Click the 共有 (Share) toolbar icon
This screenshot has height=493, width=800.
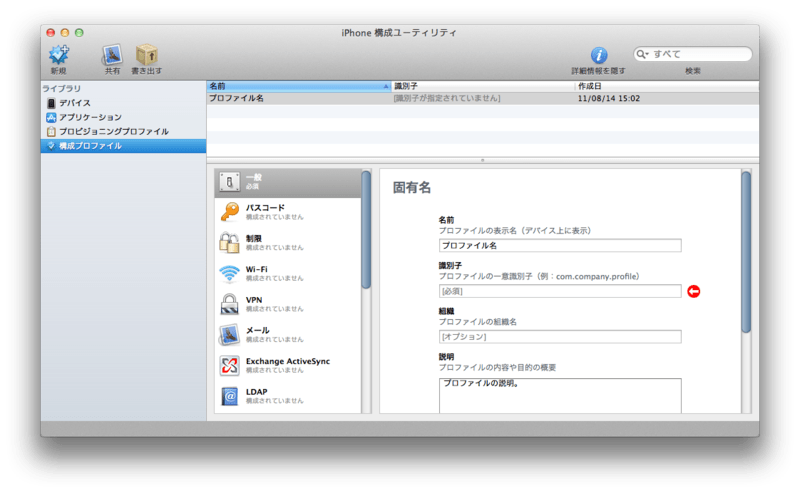[x=112, y=54]
